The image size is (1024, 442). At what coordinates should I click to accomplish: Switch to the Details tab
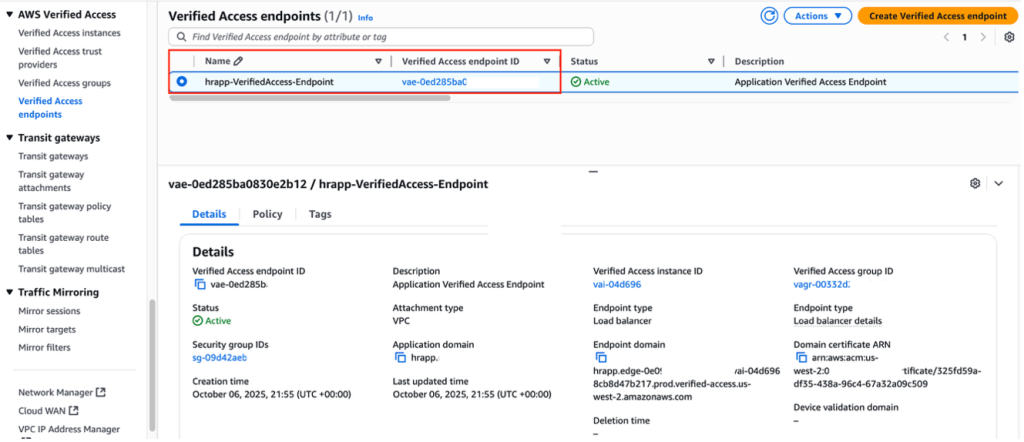tap(209, 214)
